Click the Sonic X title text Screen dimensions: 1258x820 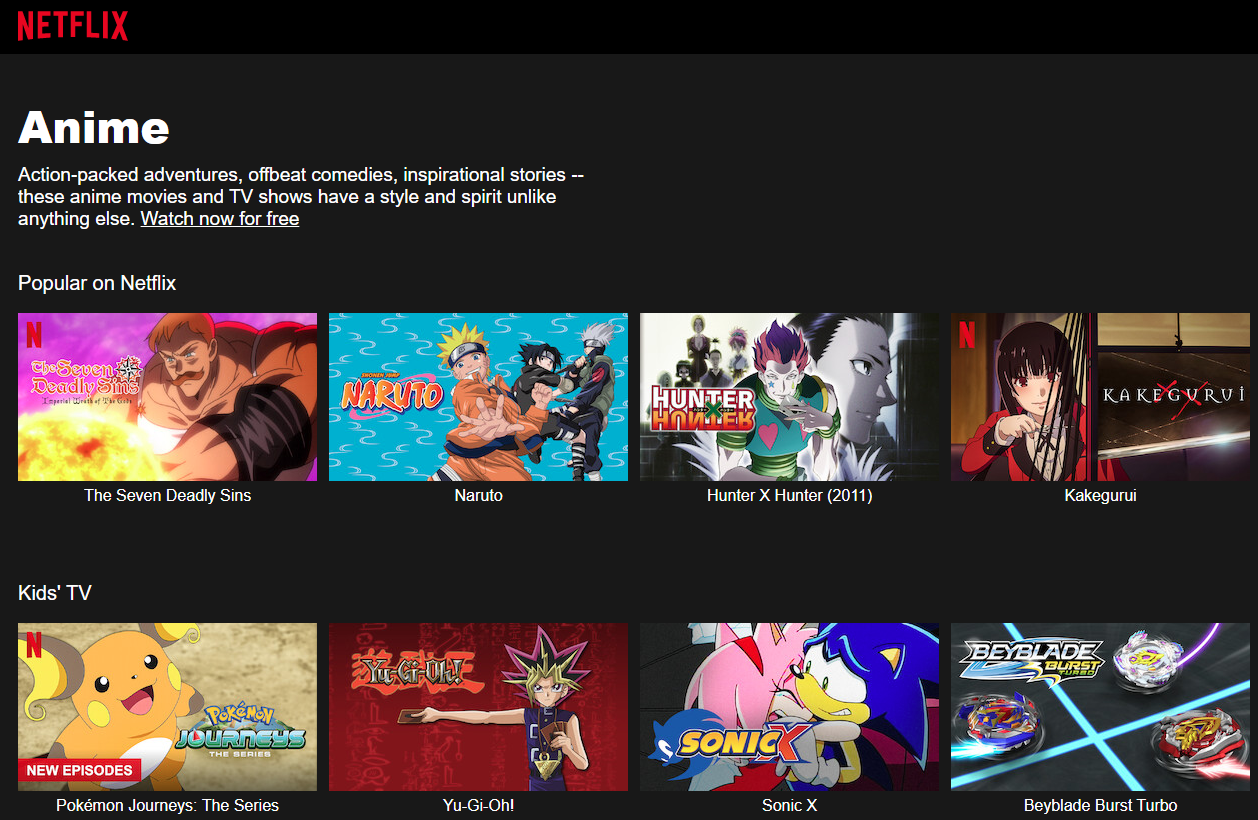(x=789, y=805)
